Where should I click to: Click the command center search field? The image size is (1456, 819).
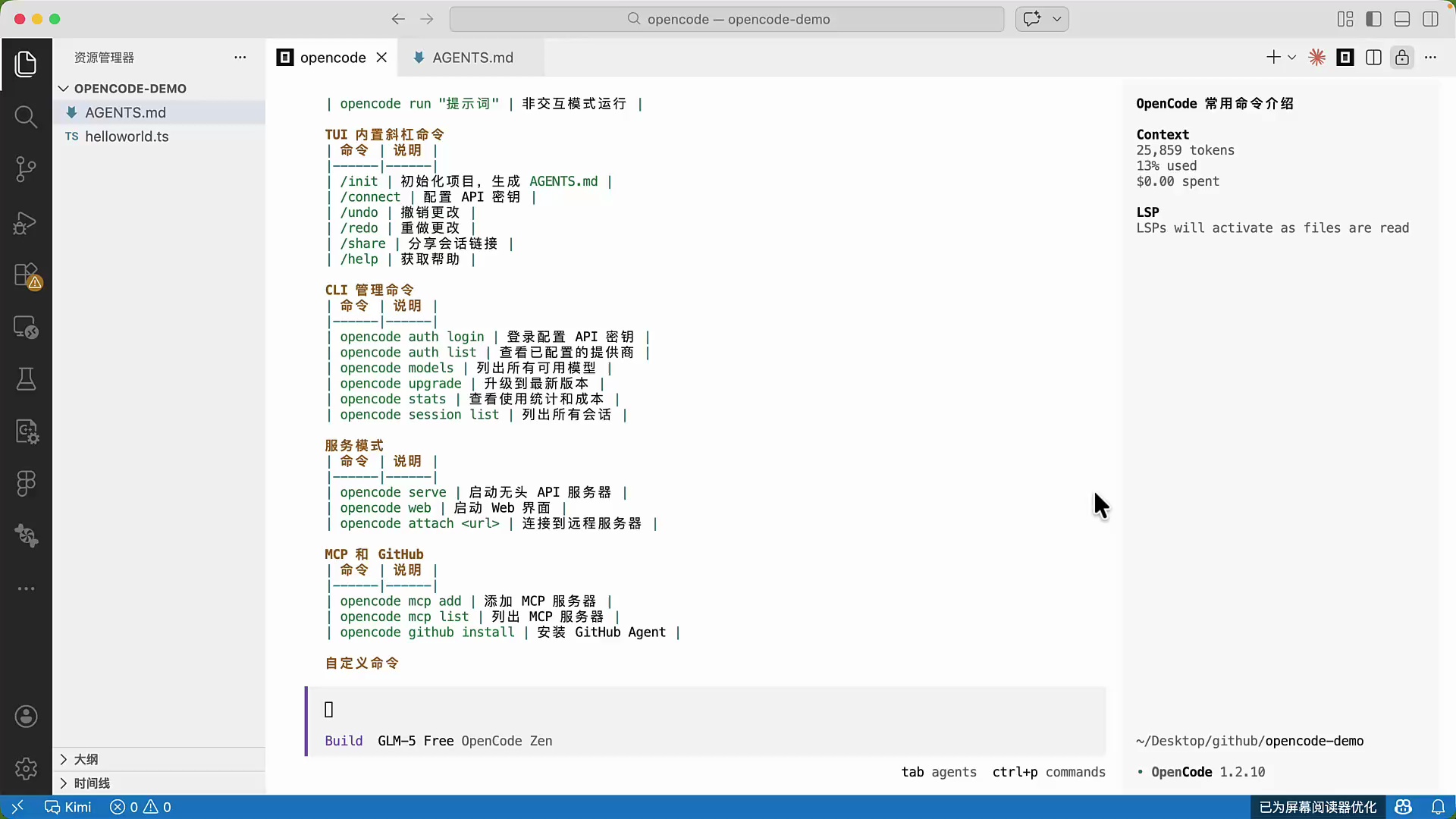726,19
